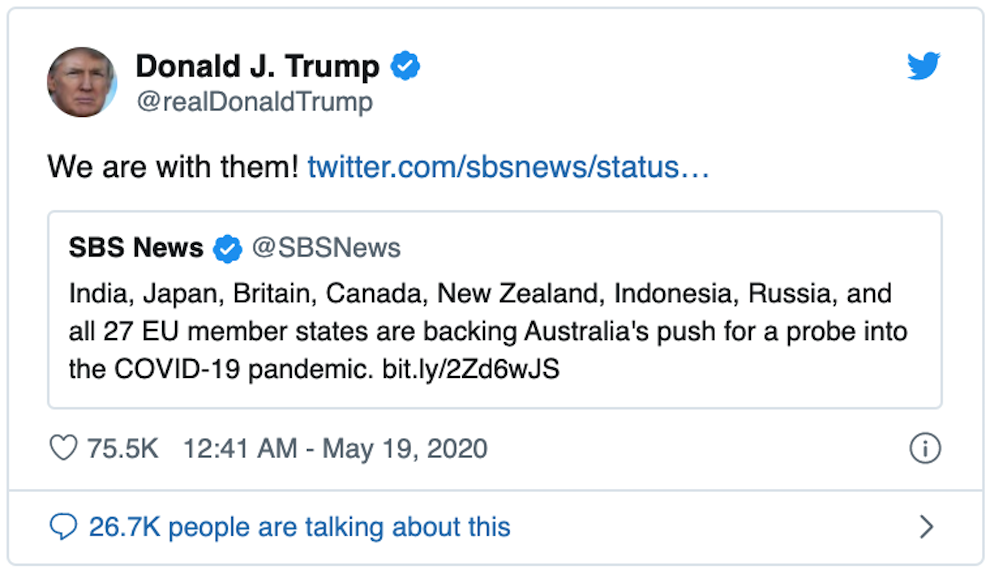Screen dimensions: 990x570
Task: Click the SBS News verified badge
Action: click(x=228, y=248)
